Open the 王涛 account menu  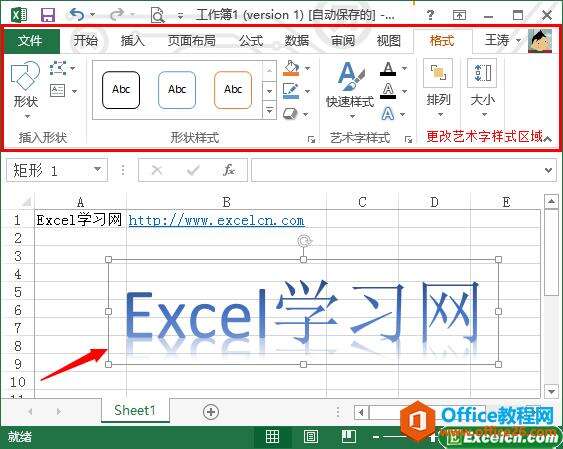tap(502, 40)
